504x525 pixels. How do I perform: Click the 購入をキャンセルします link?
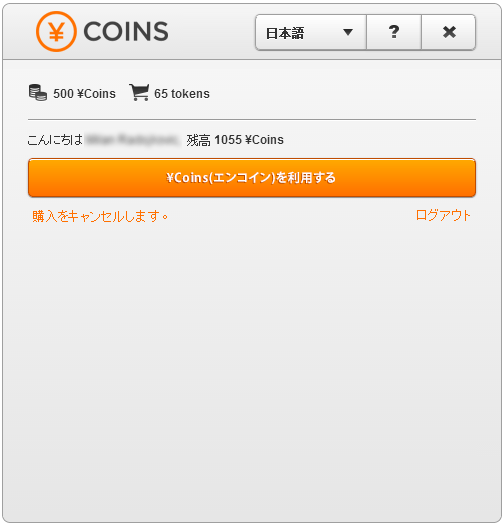100,216
